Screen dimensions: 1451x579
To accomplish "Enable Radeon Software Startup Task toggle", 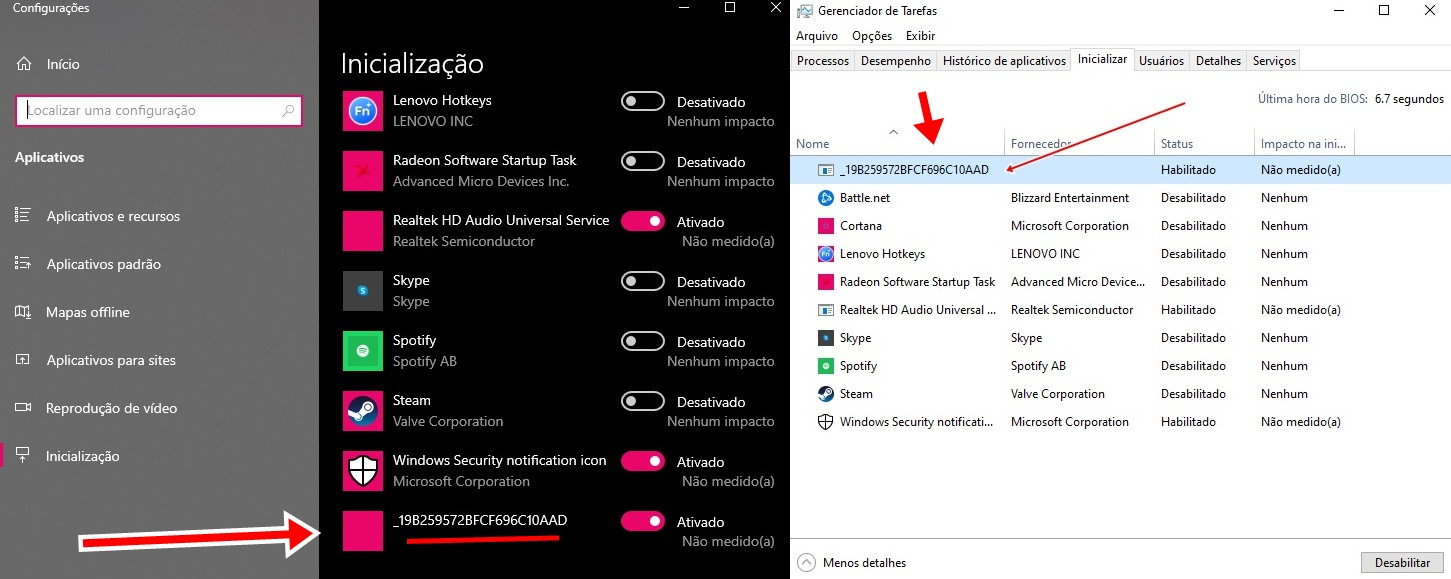I will pyautogui.click(x=643, y=161).
